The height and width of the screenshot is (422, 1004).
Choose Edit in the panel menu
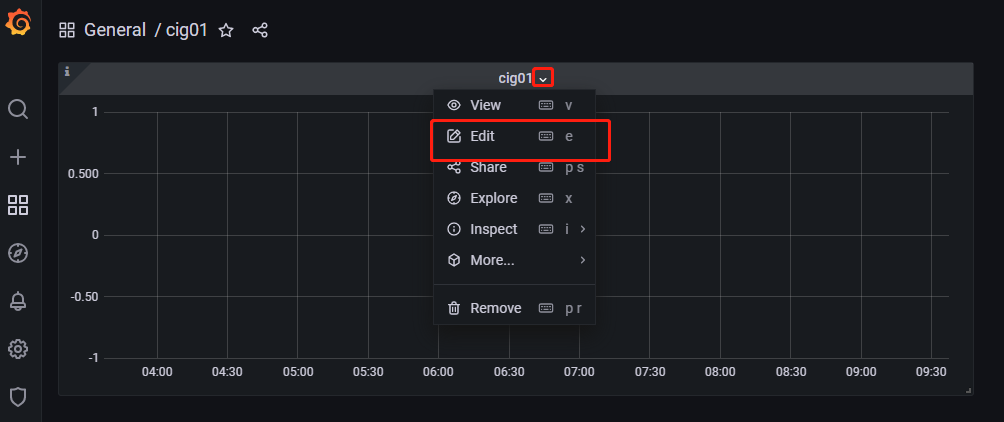482,136
